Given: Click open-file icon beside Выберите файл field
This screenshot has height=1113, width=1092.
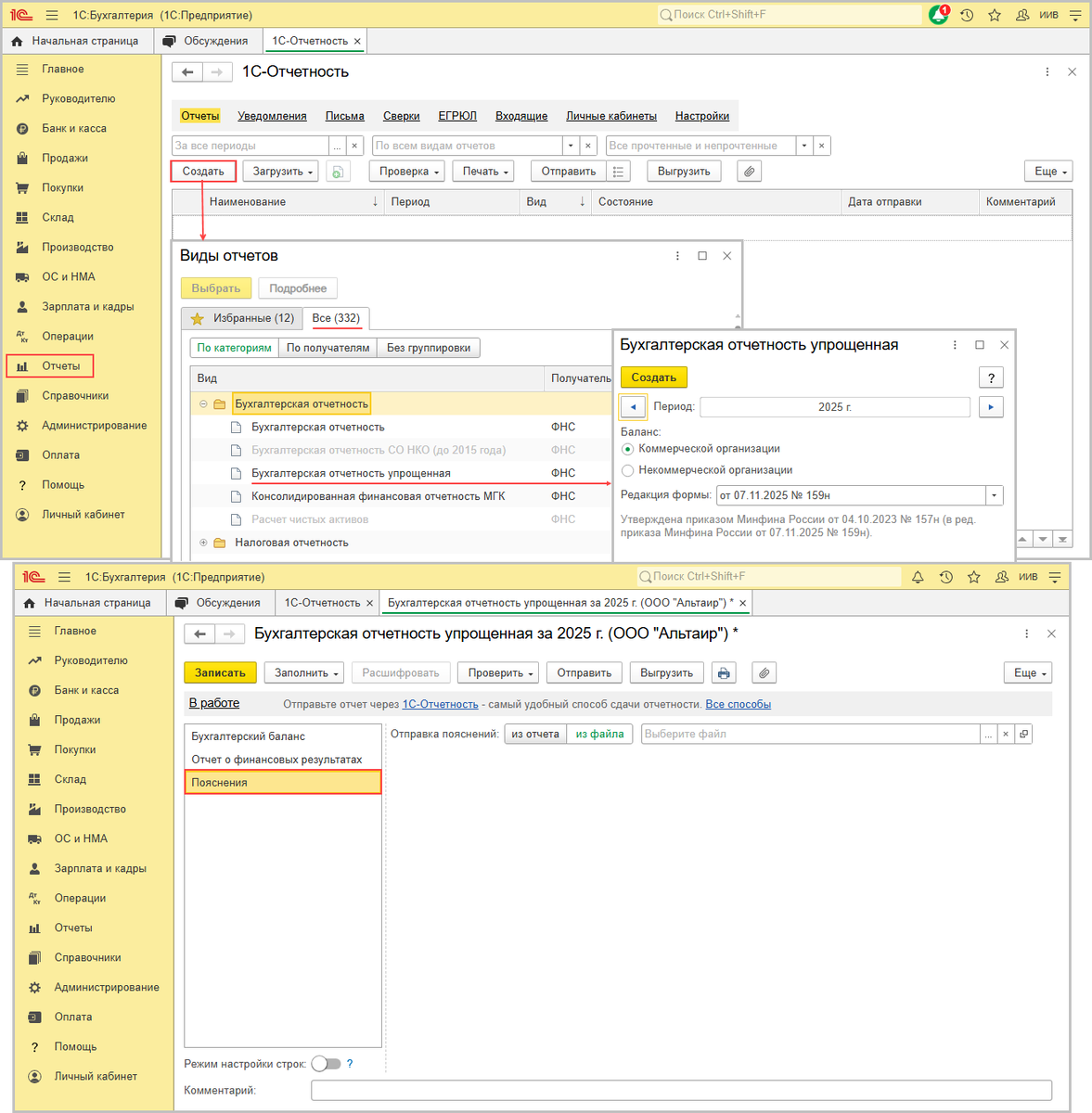Looking at the screenshot, I should coord(1023,734).
